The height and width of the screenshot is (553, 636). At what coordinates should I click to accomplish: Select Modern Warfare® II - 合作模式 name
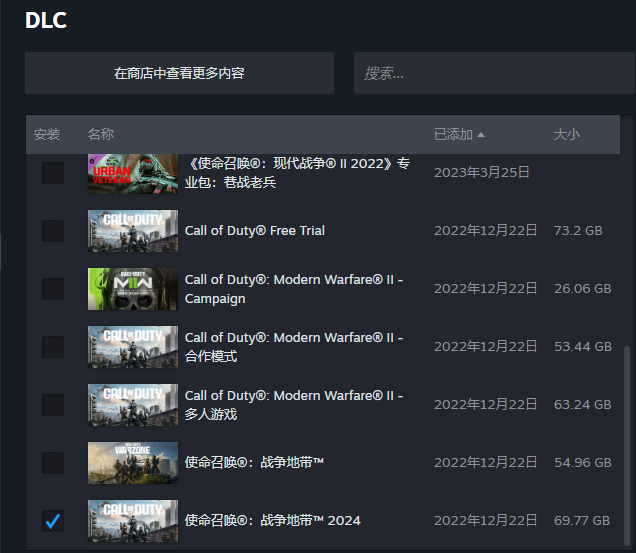[x=294, y=347]
